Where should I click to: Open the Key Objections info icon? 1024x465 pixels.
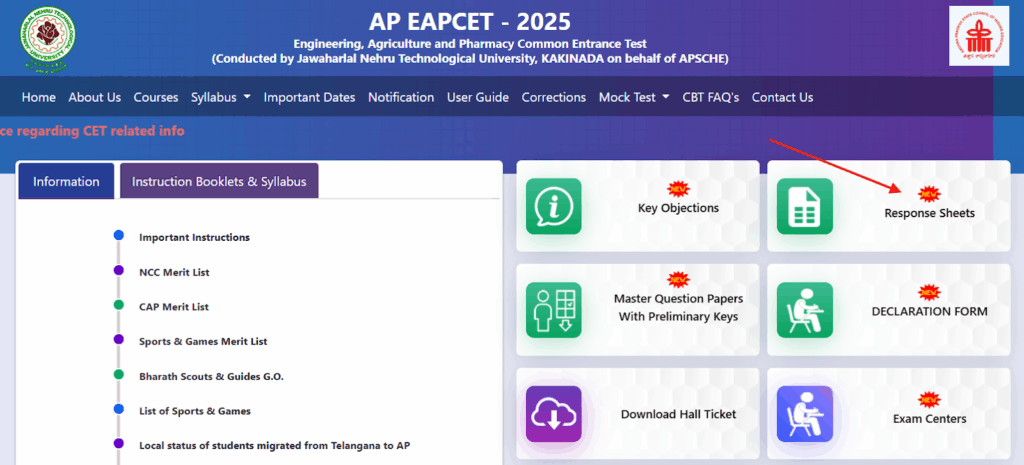tap(554, 206)
